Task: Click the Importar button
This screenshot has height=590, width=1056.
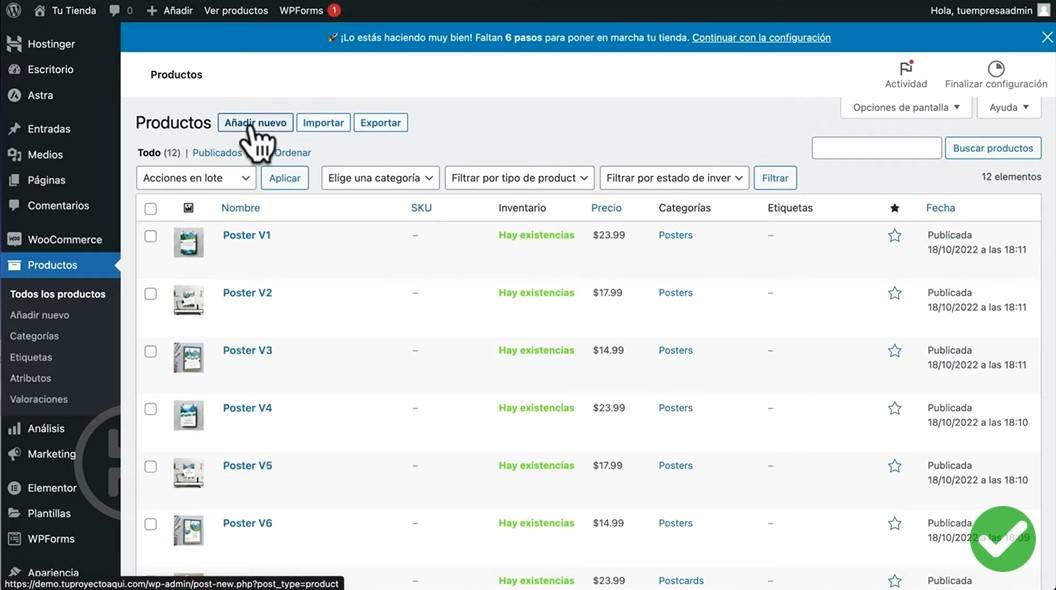Action: click(x=323, y=123)
